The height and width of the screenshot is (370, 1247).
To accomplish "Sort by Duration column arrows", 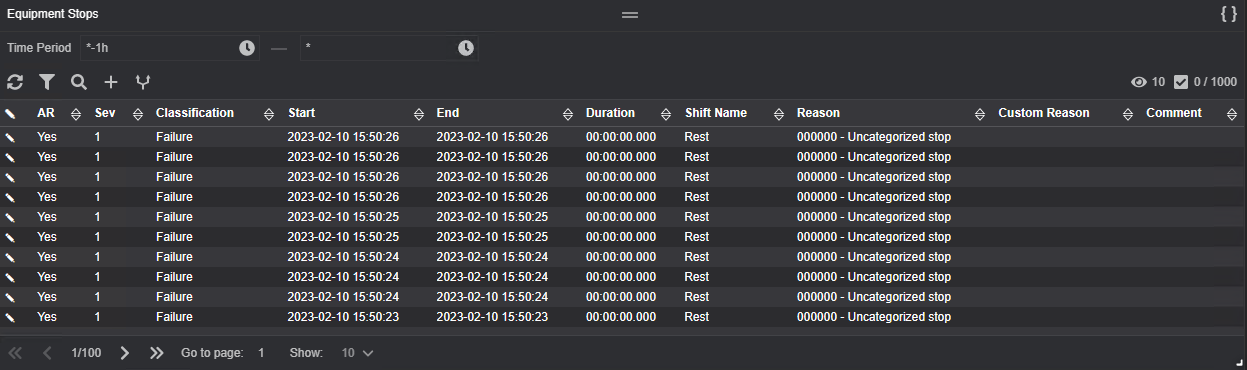I will 667,114.
